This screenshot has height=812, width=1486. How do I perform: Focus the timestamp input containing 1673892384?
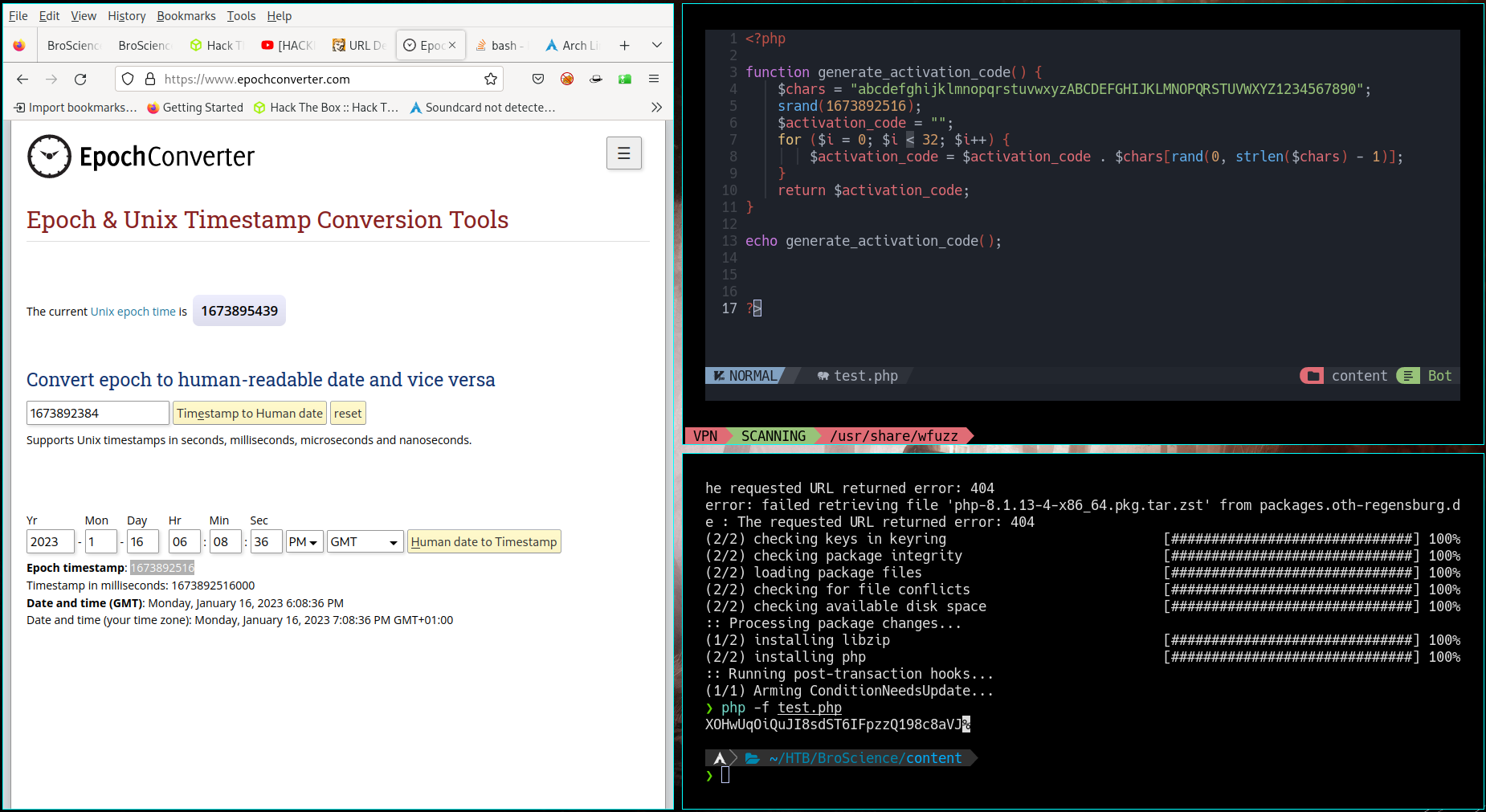pyautogui.click(x=98, y=413)
